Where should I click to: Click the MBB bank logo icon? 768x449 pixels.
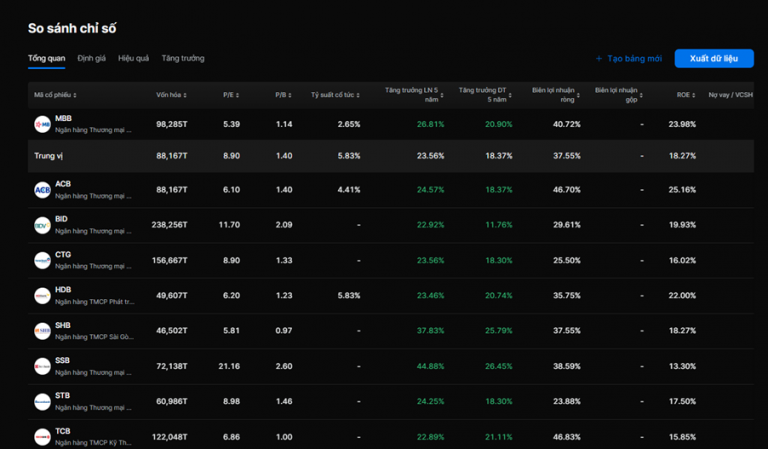pos(42,124)
